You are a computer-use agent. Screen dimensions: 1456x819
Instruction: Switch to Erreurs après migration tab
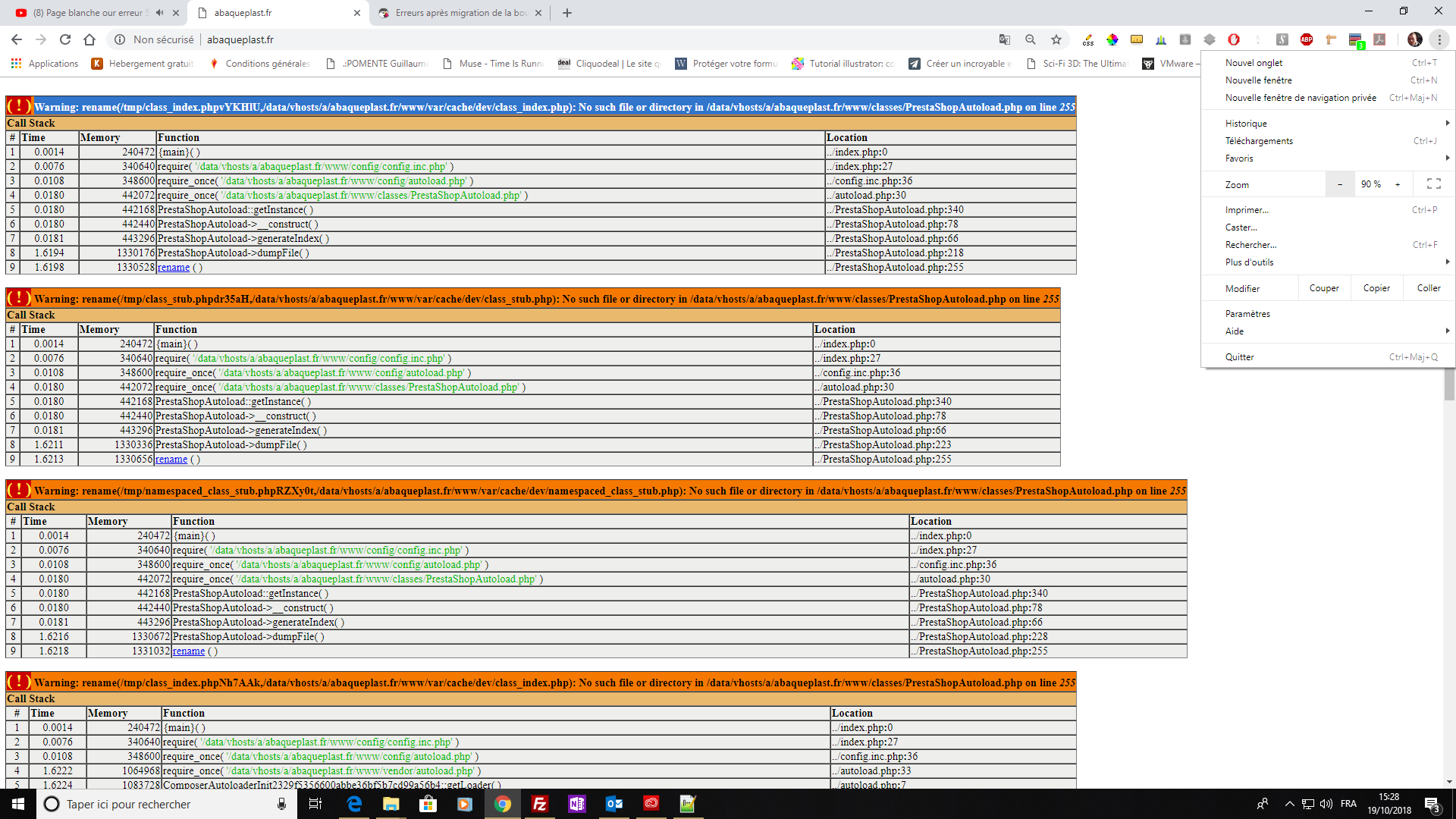click(x=460, y=13)
